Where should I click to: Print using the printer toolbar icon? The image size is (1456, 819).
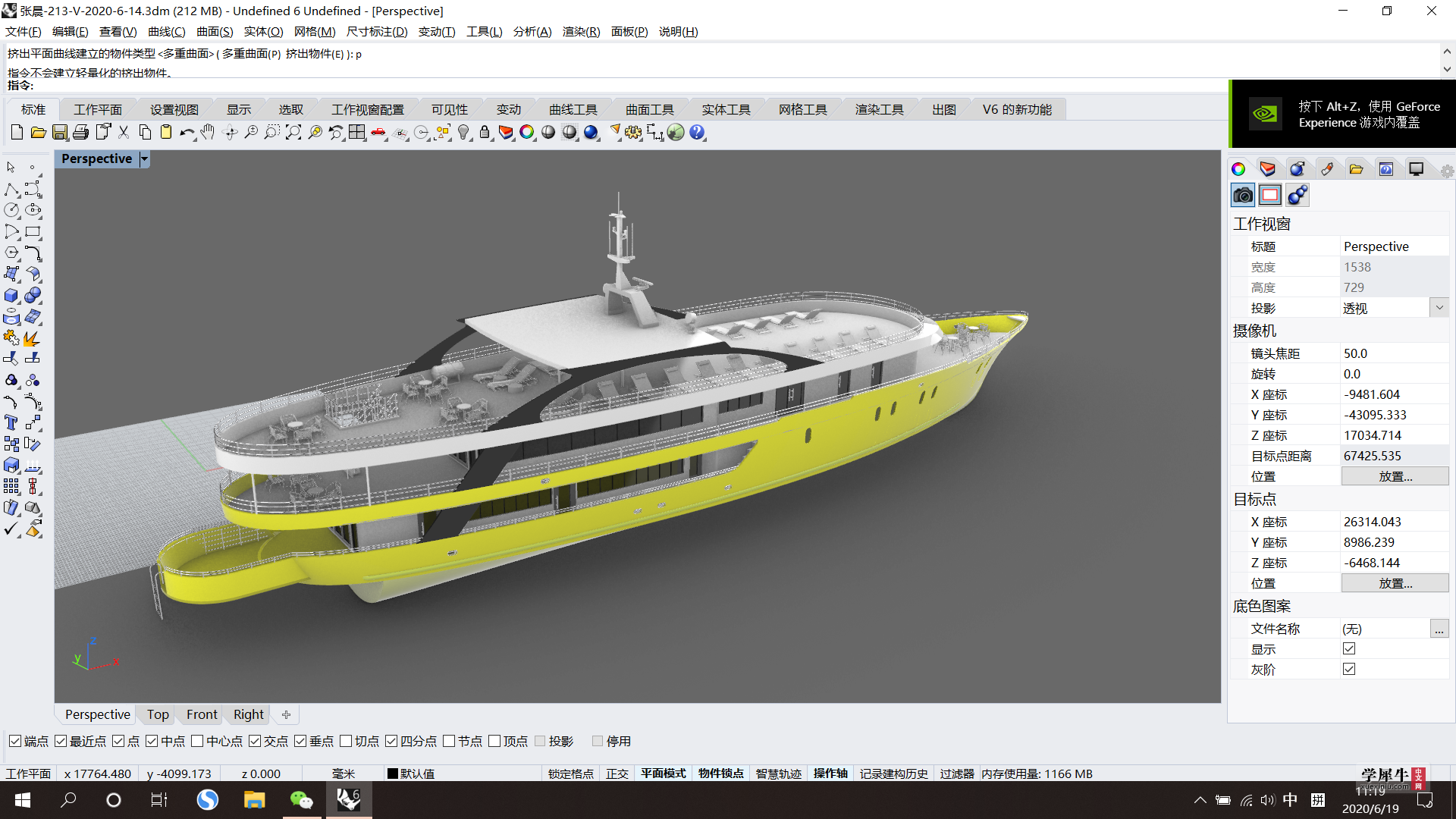[80, 133]
